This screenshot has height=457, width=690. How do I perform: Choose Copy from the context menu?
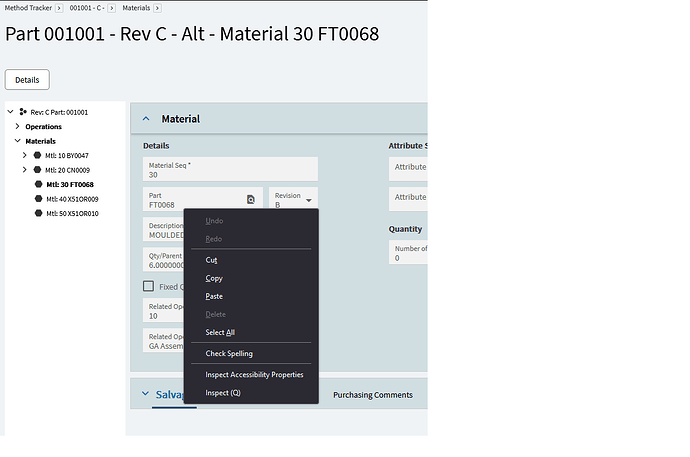click(x=251, y=278)
